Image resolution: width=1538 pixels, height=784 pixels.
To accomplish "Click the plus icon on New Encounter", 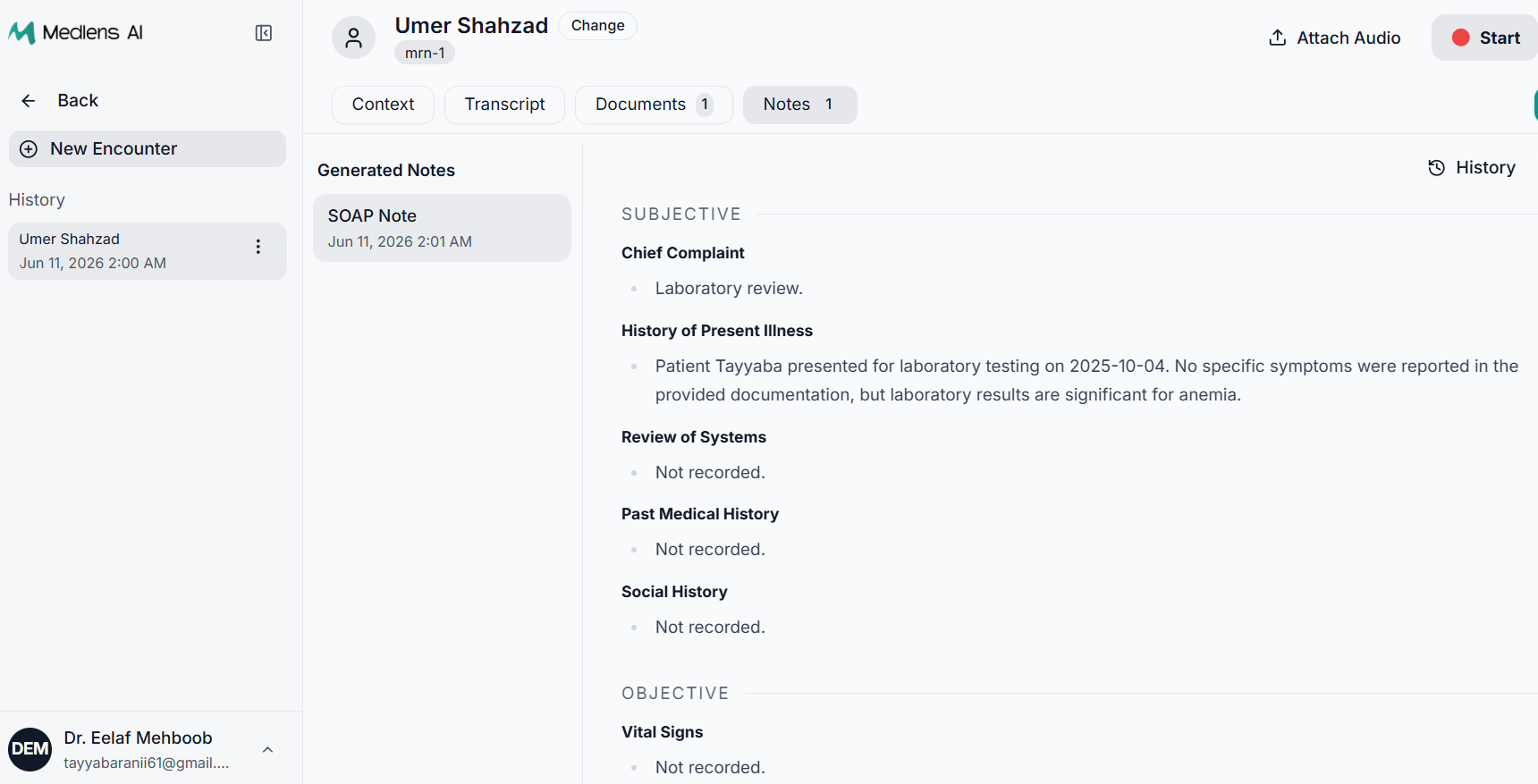I will pos(29,149).
